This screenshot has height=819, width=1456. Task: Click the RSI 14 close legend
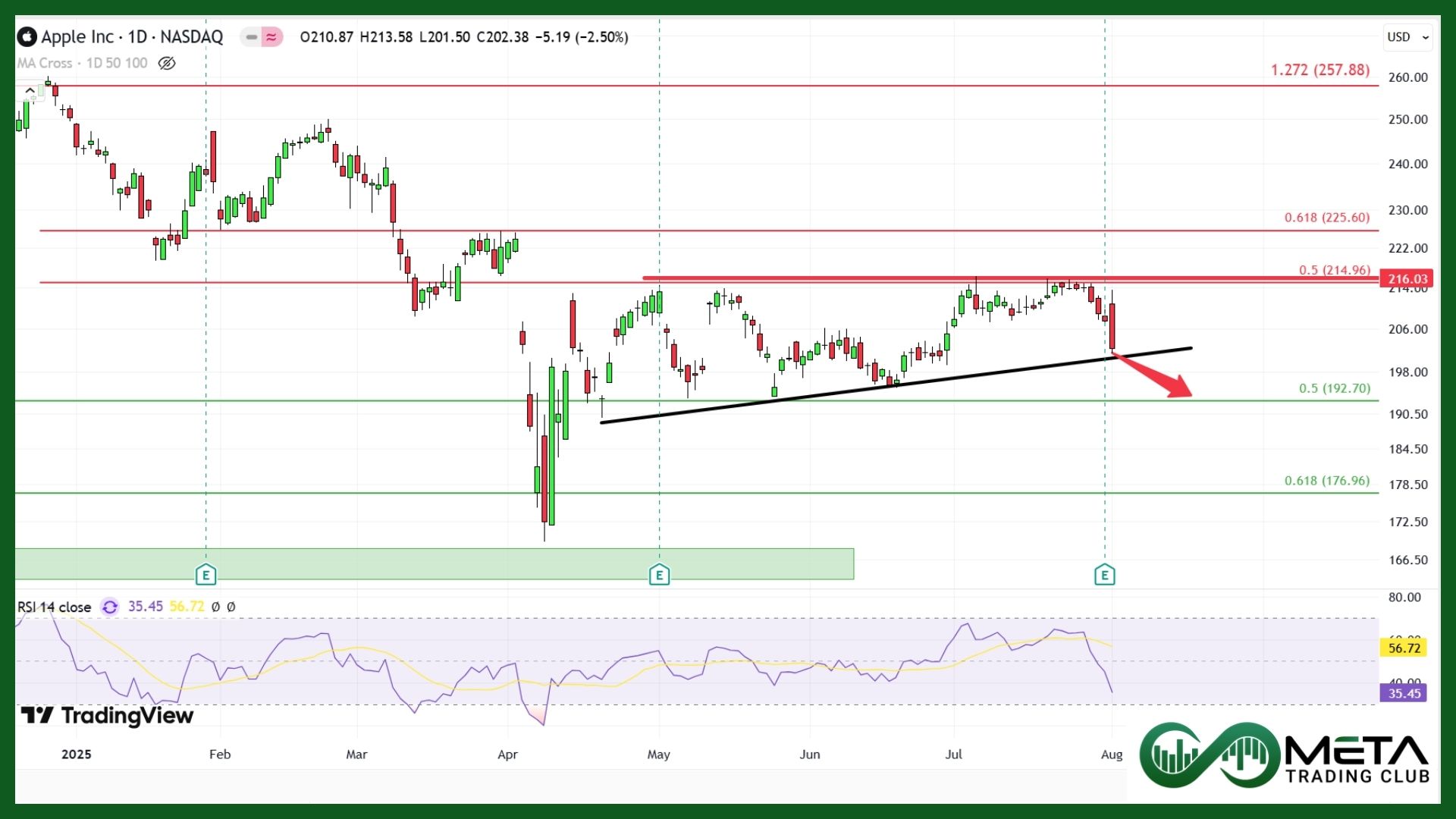[x=55, y=607]
